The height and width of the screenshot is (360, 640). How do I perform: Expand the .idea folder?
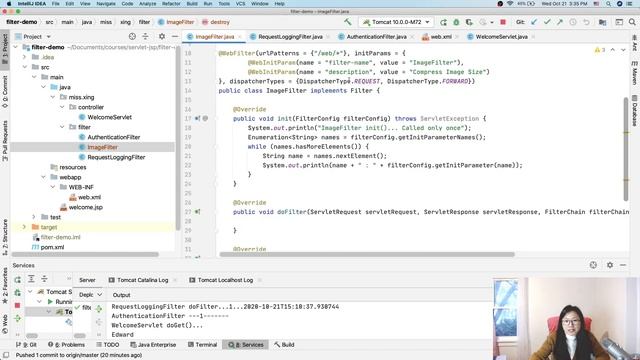click(25, 57)
